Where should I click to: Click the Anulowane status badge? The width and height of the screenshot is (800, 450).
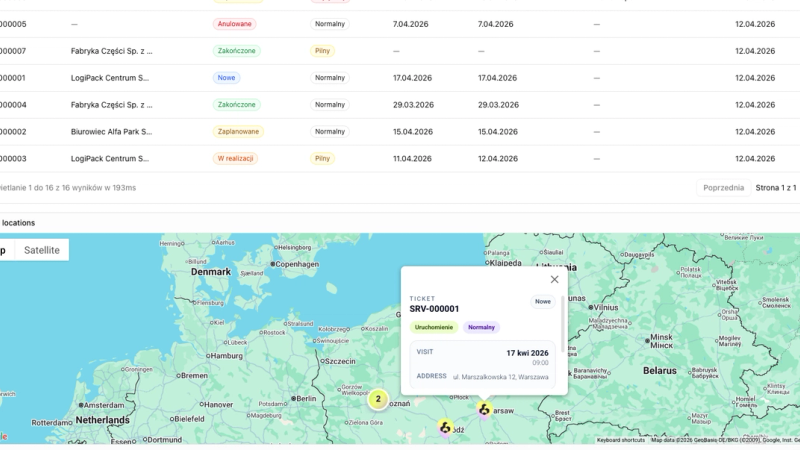click(x=235, y=24)
